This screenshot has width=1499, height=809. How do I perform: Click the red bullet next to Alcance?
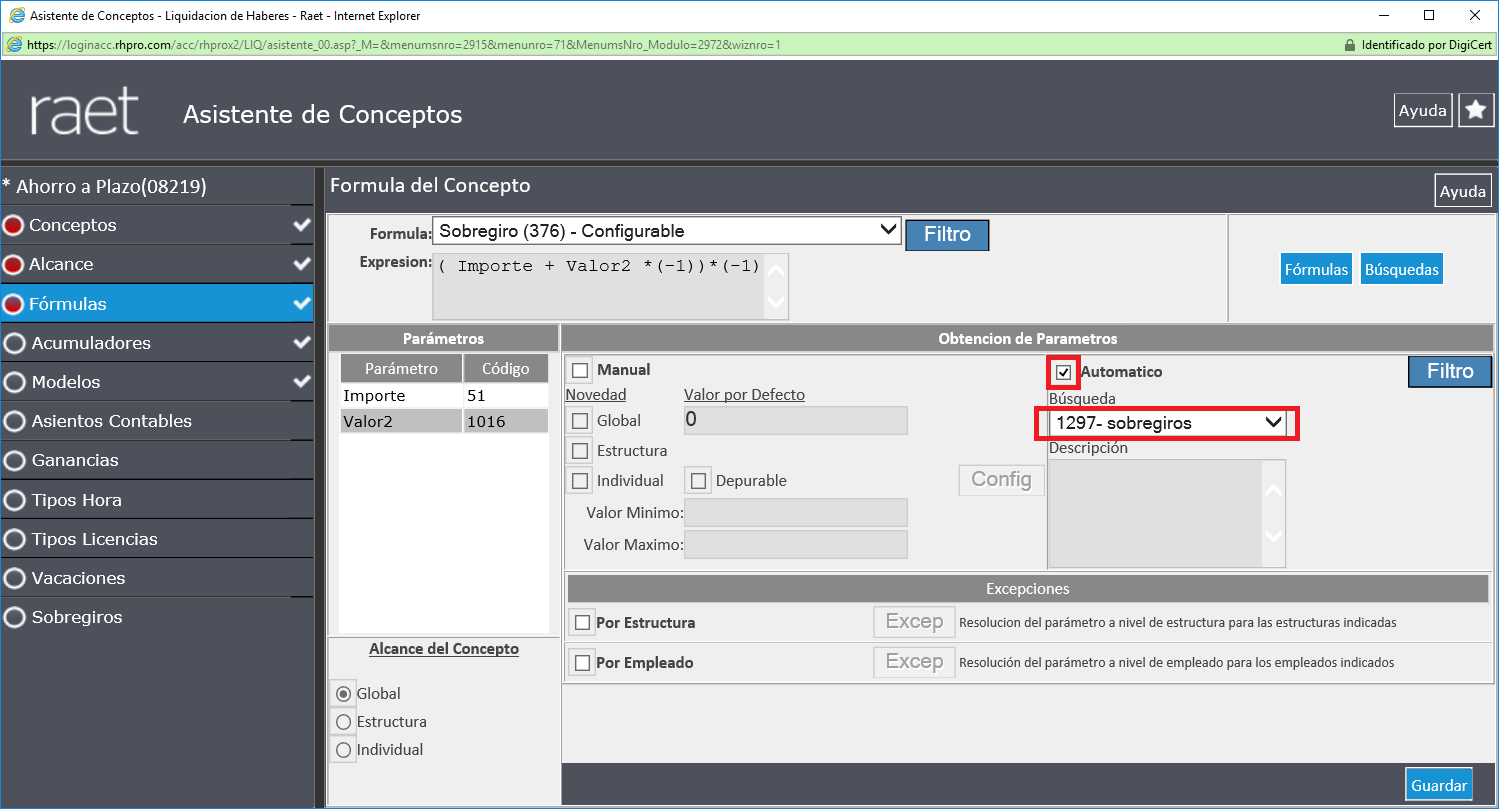coord(13,265)
